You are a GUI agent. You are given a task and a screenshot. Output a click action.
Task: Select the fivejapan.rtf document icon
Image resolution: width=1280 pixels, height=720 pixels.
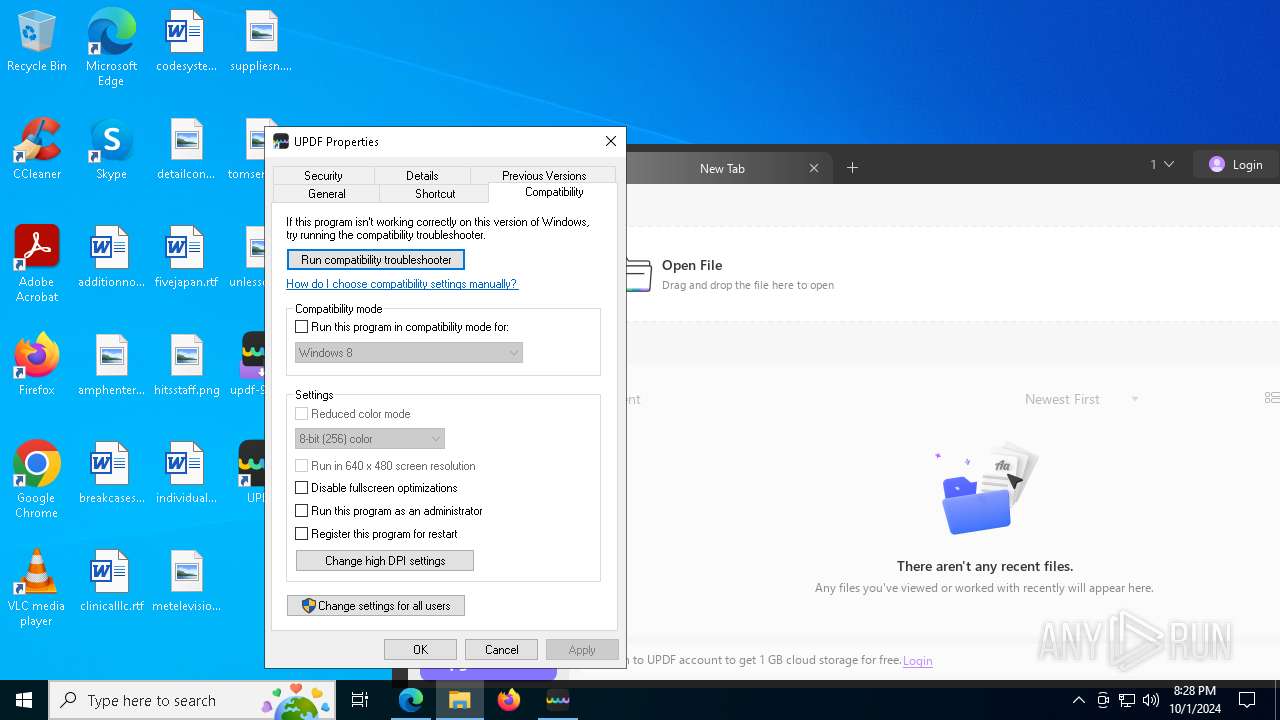coord(186,258)
